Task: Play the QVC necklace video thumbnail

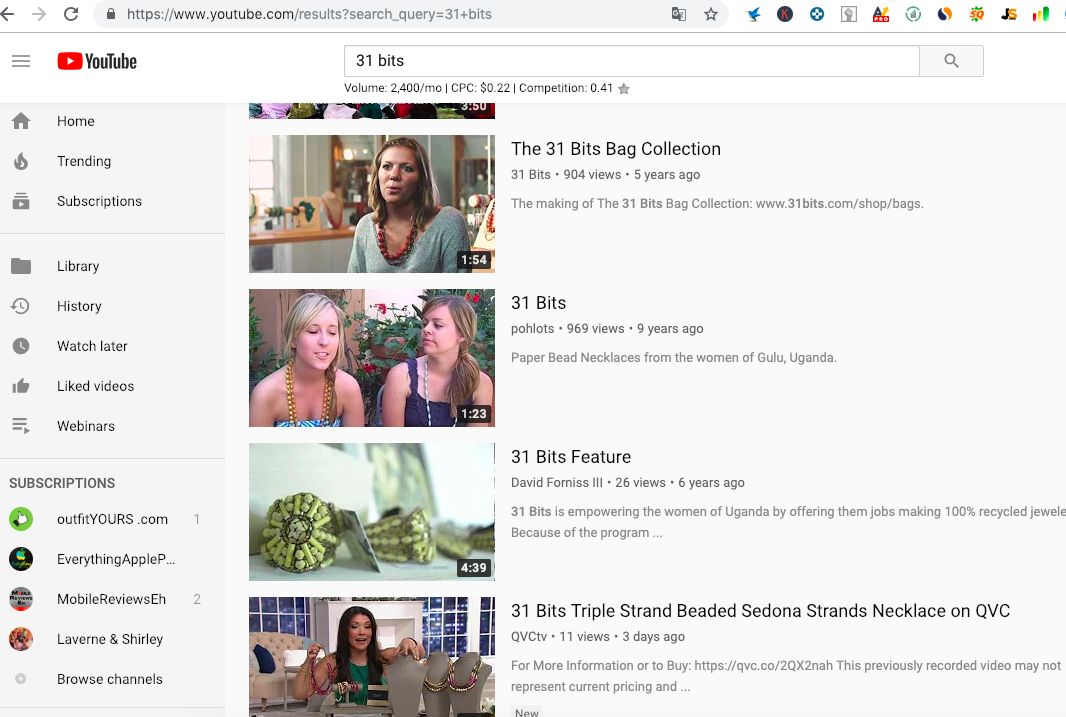Action: 372,657
